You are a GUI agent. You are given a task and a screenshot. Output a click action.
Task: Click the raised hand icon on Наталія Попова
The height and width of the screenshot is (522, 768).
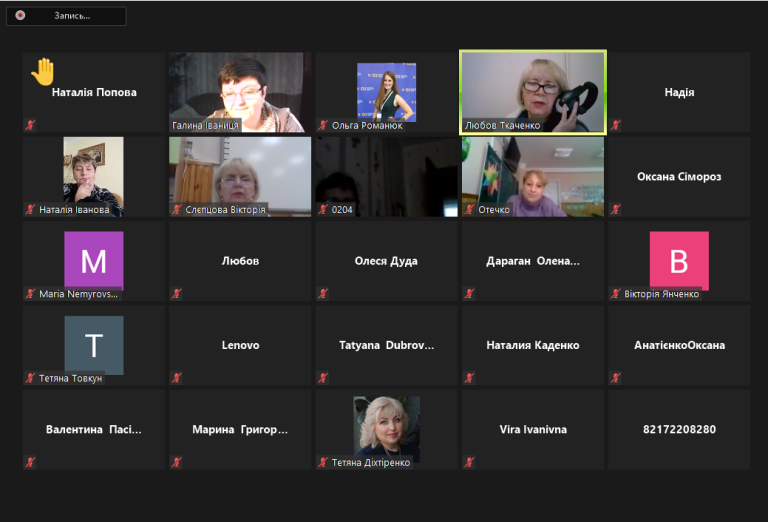click(43, 71)
